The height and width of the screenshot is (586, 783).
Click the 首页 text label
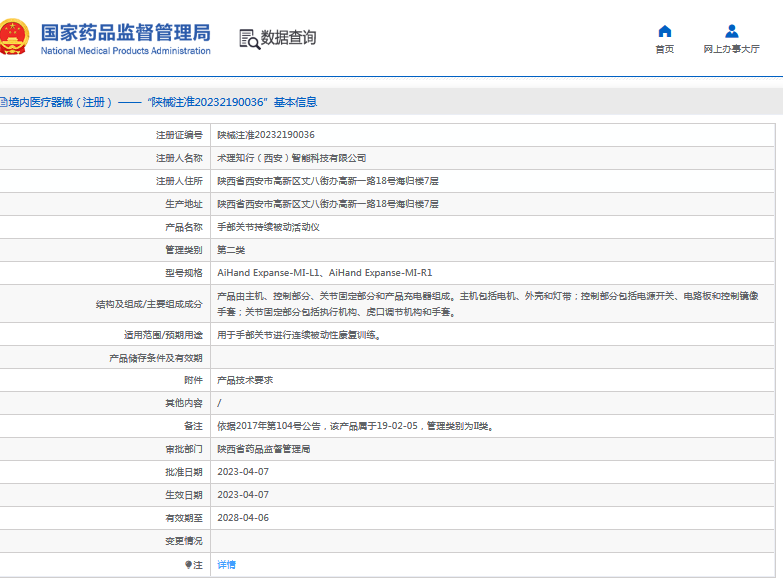(665, 49)
